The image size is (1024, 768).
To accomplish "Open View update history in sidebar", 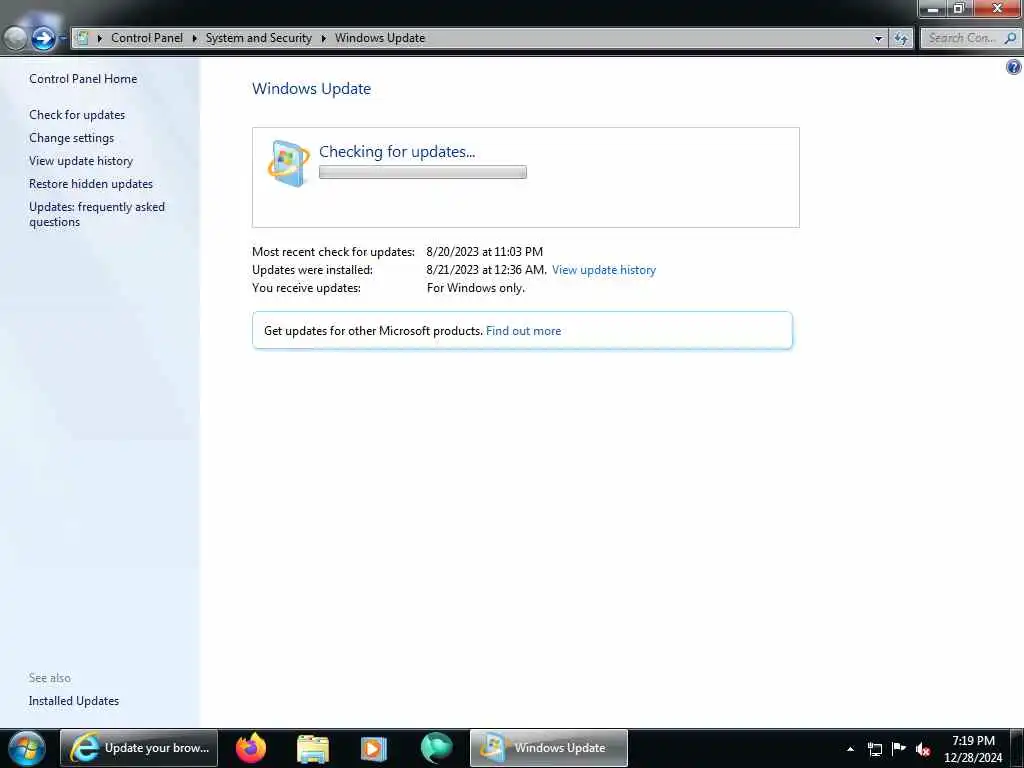I will 81,161.
